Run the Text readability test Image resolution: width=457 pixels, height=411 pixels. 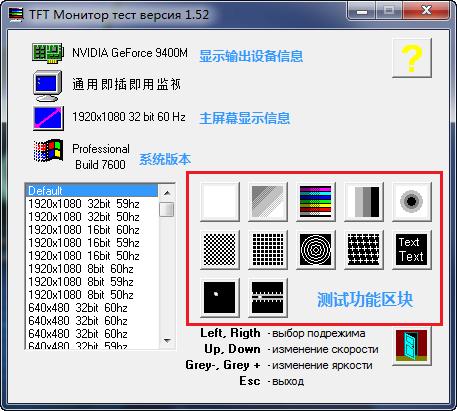coord(412,250)
